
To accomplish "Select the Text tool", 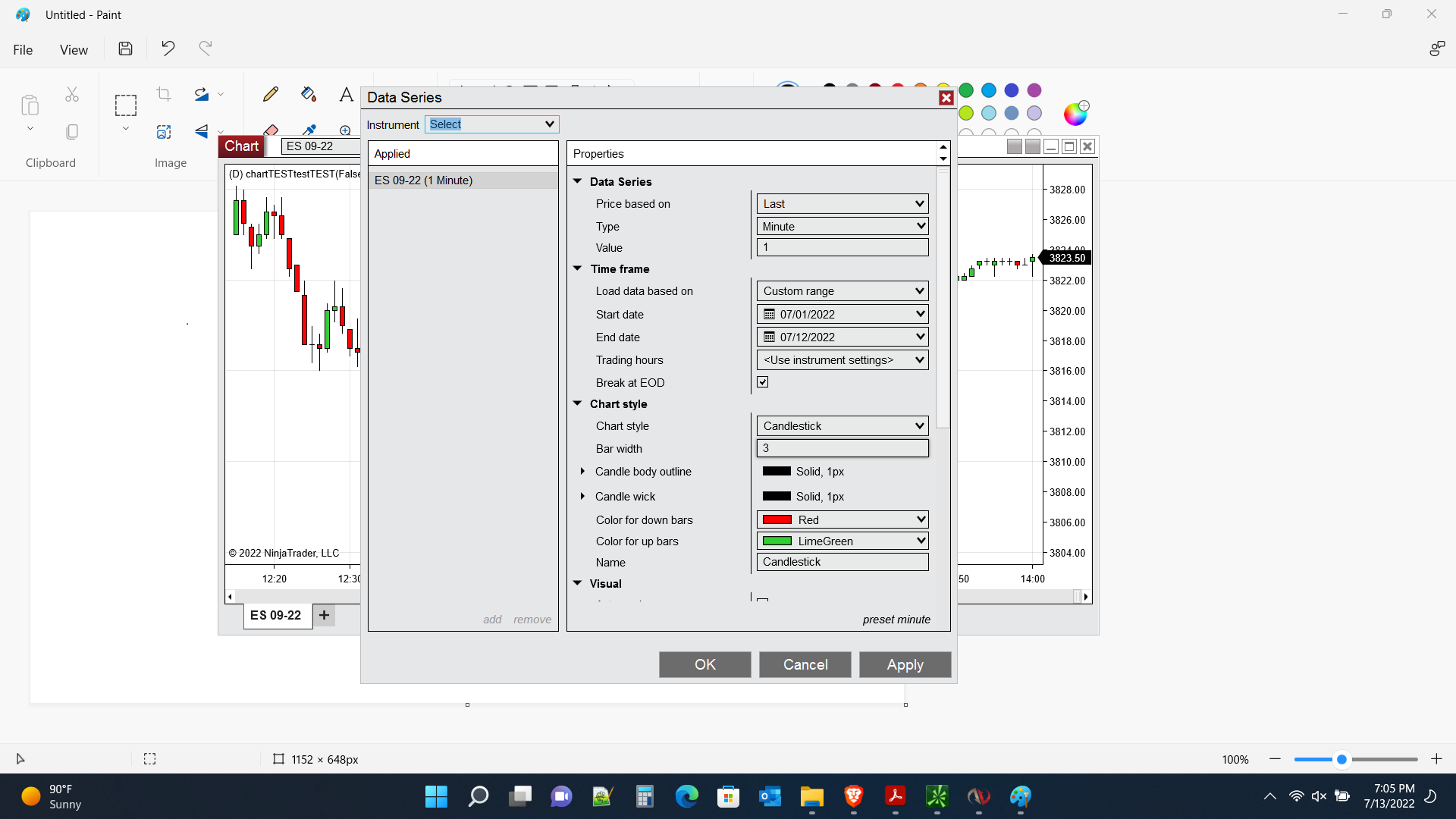I will 346,94.
